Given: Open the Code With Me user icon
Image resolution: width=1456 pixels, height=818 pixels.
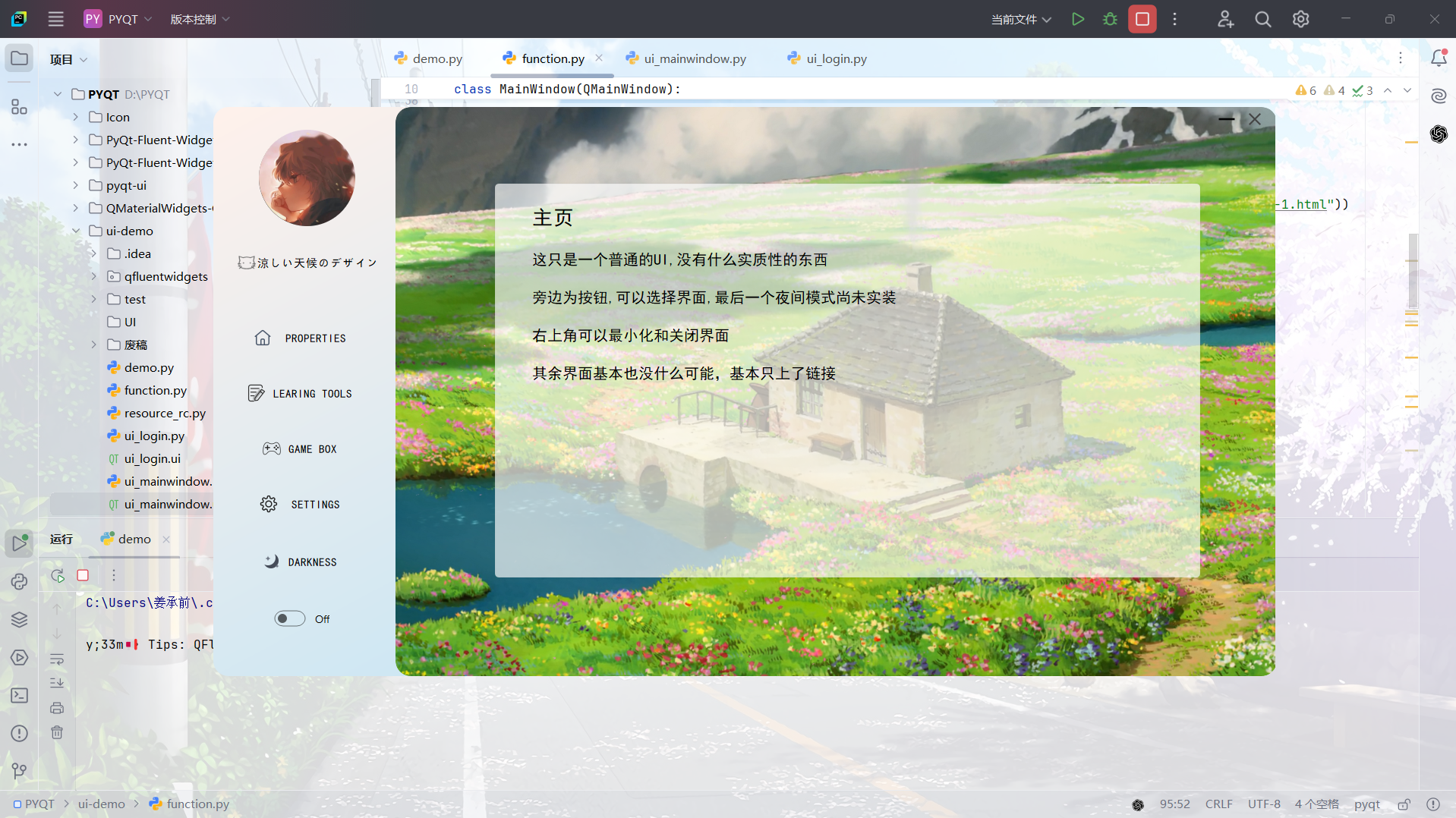Looking at the screenshot, I should 1225,19.
